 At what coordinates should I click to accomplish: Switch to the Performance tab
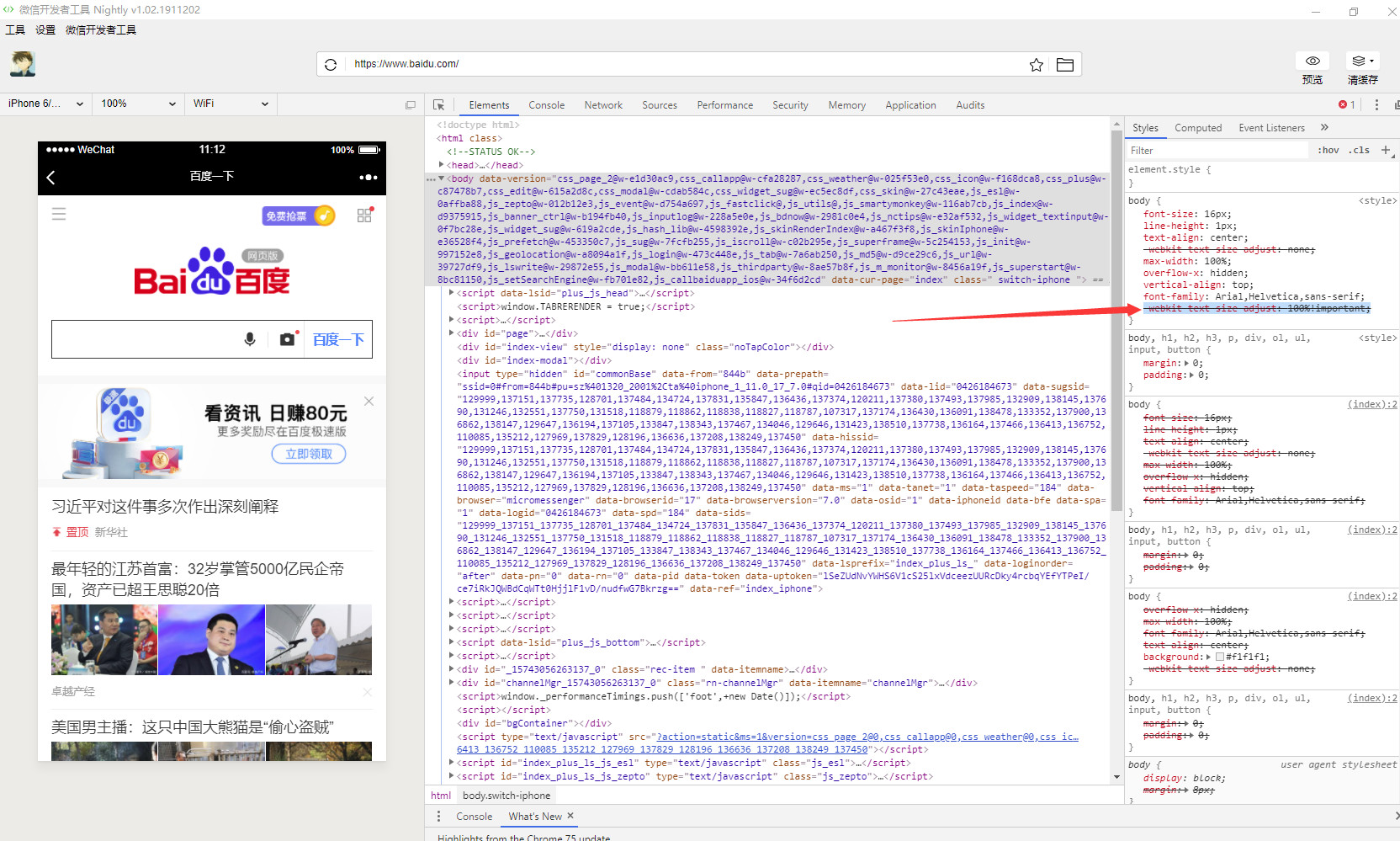(725, 105)
